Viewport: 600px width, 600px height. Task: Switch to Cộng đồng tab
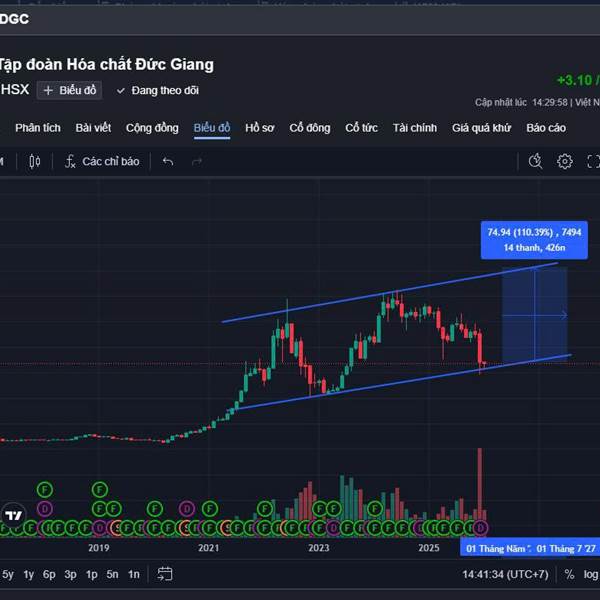coord(152,128)
